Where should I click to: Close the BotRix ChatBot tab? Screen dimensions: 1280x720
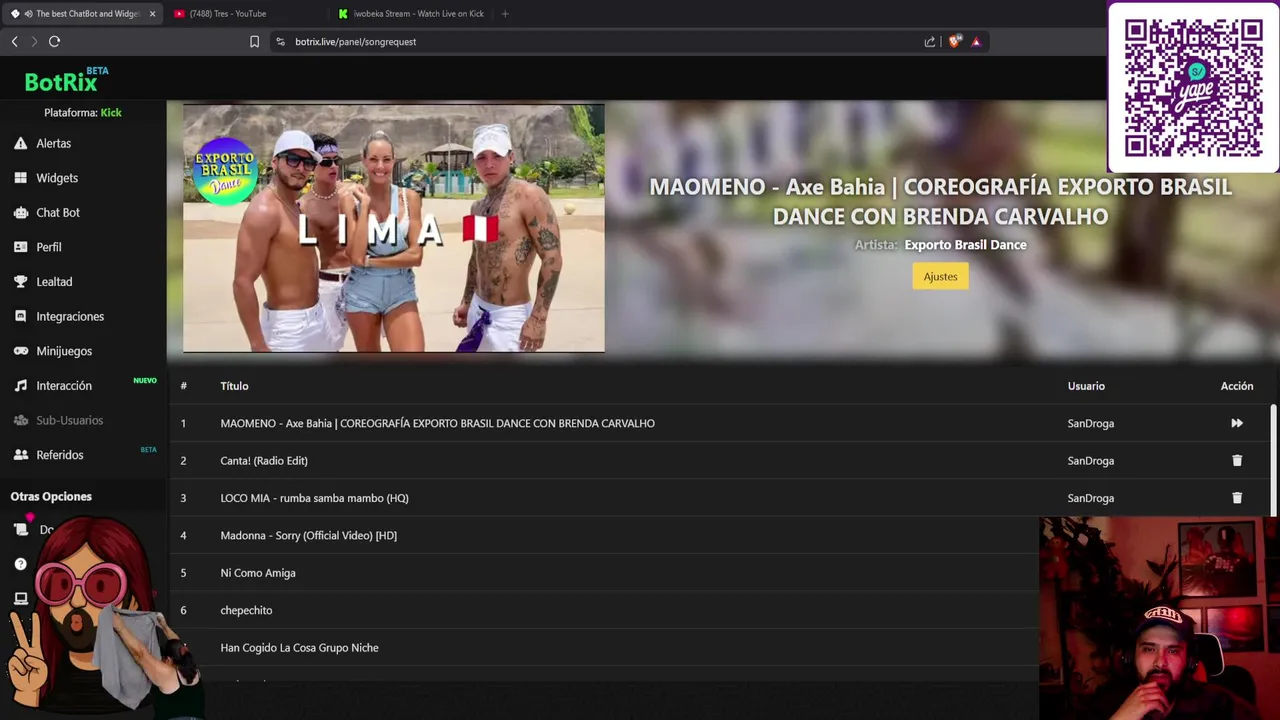(152, 14)
